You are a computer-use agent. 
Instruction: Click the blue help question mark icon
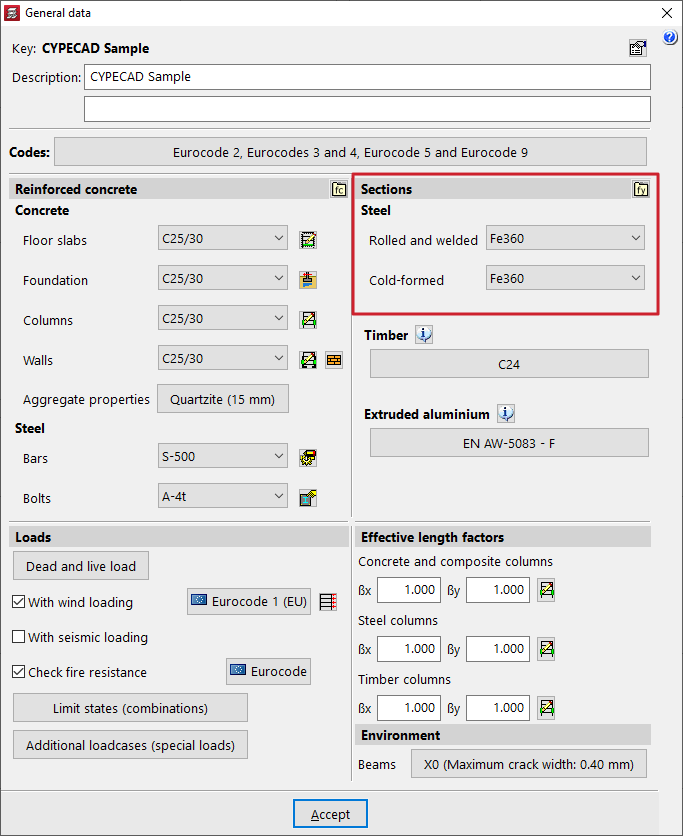[x=670, y=38]
